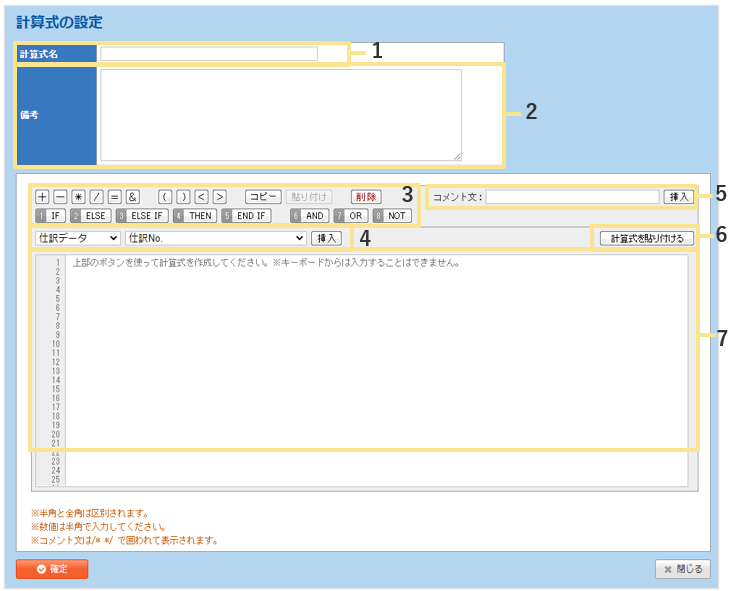Viewport: 730px width, 591px height.
Task: Click into the コメント文 input field
Action: pos(572,197)
